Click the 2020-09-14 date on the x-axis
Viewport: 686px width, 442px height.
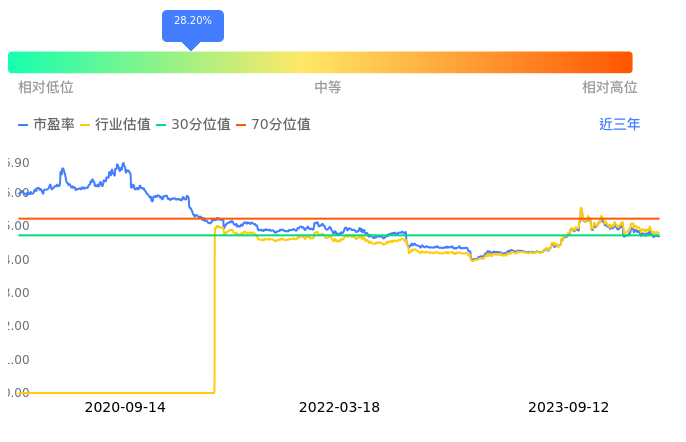125,407
